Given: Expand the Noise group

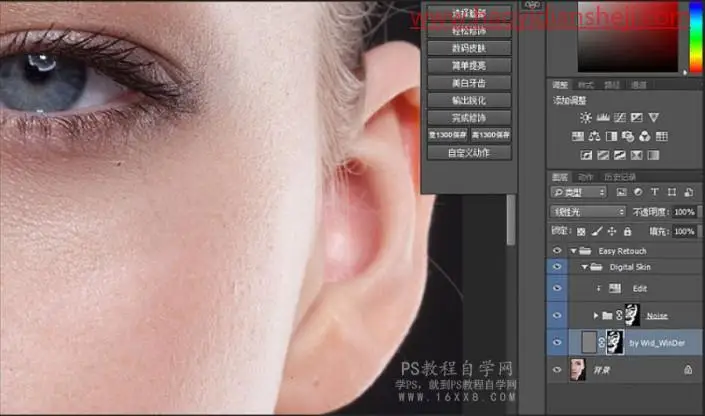Looking at the screenshot, I should tap(596, 316).
